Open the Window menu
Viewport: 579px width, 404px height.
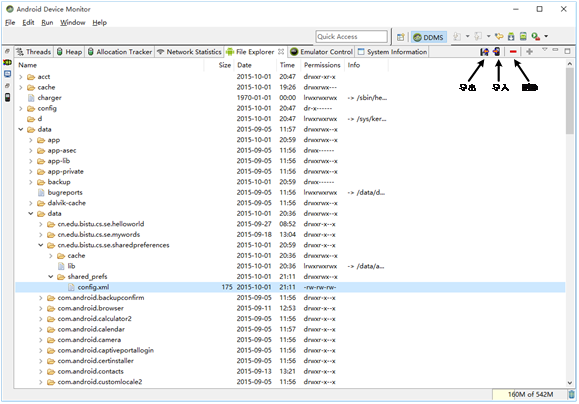(x=73, y=23)
